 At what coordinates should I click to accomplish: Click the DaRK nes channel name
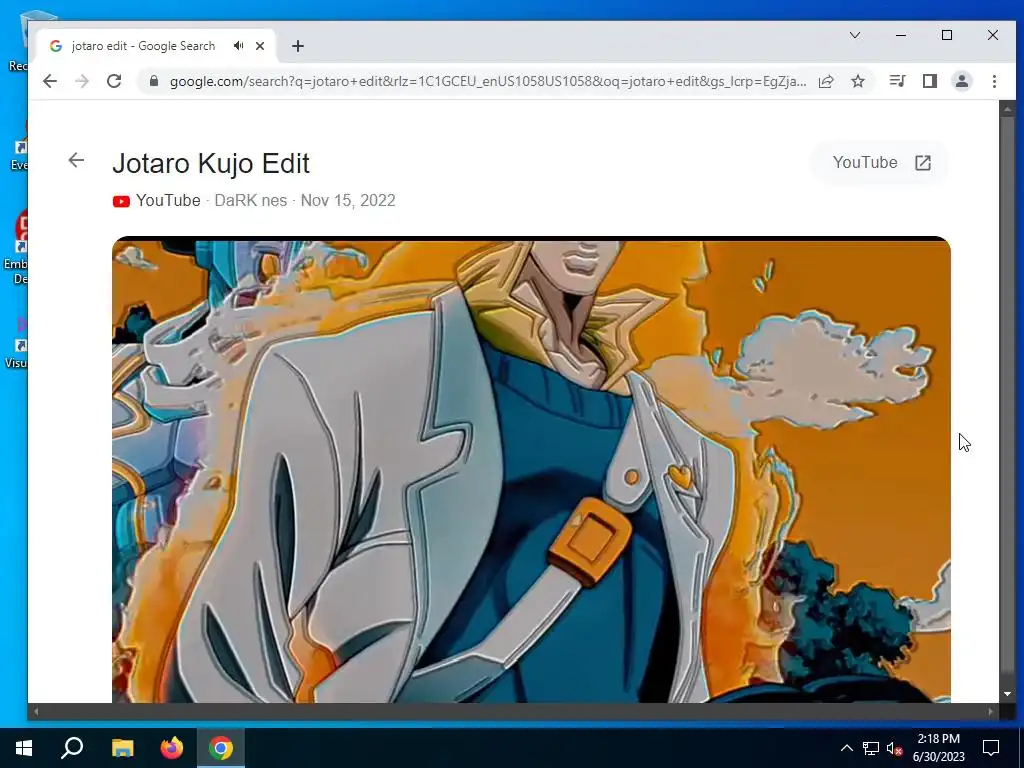(251, 200)
